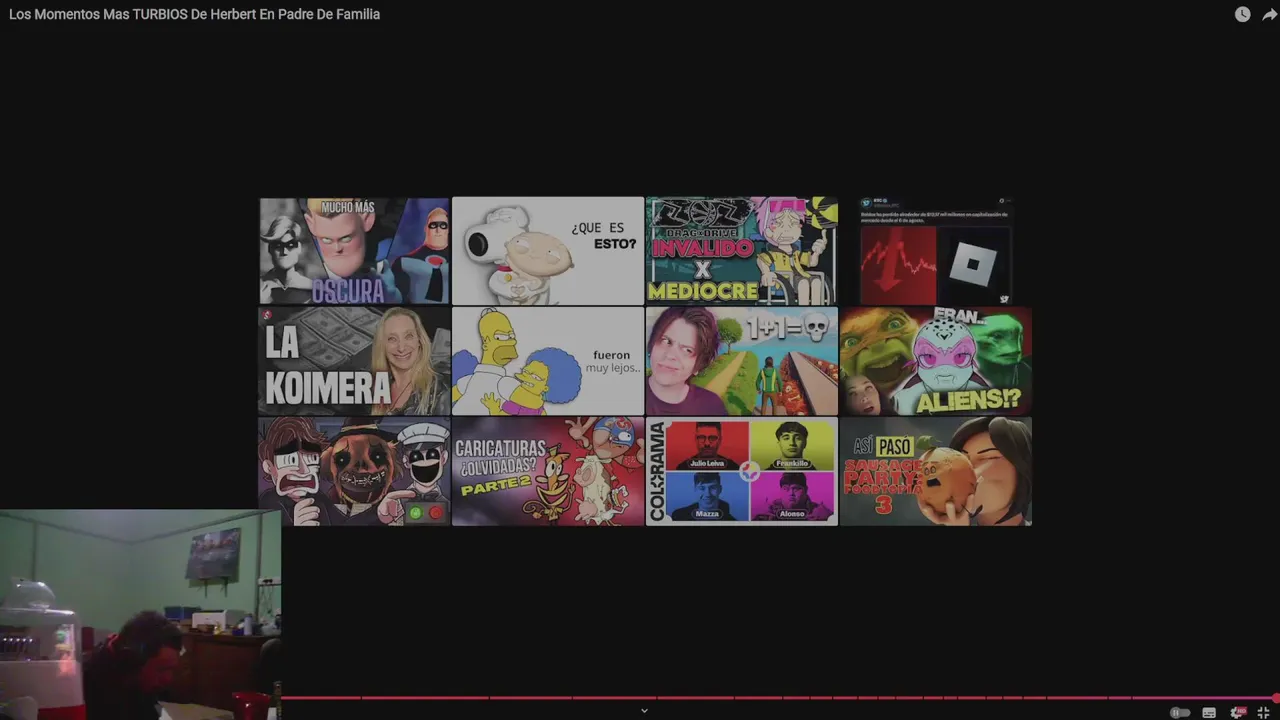Expand the down chevron below the progress bar

(x=644, y=711)
